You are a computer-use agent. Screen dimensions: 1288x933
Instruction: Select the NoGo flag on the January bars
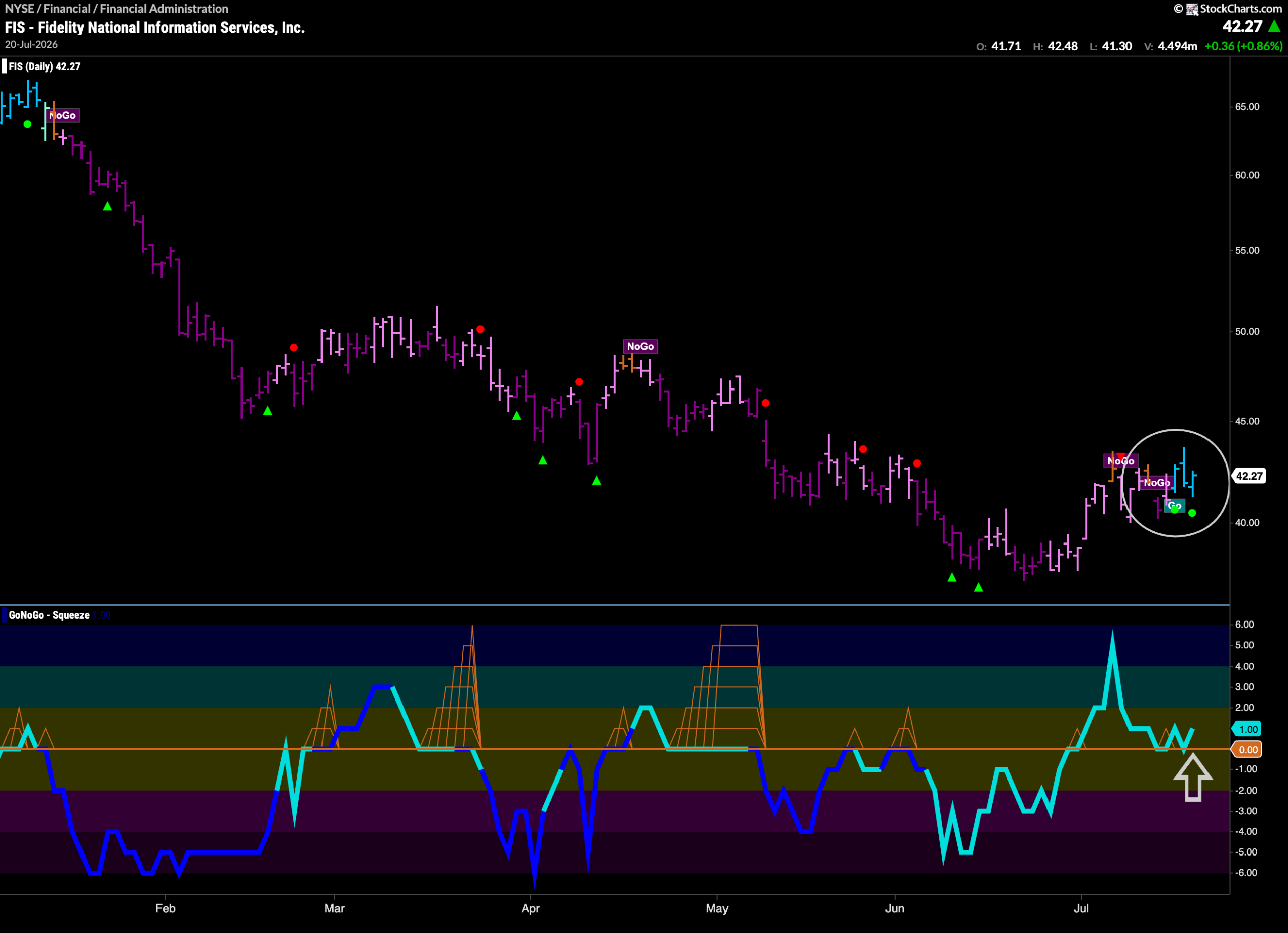pos(63,115)
